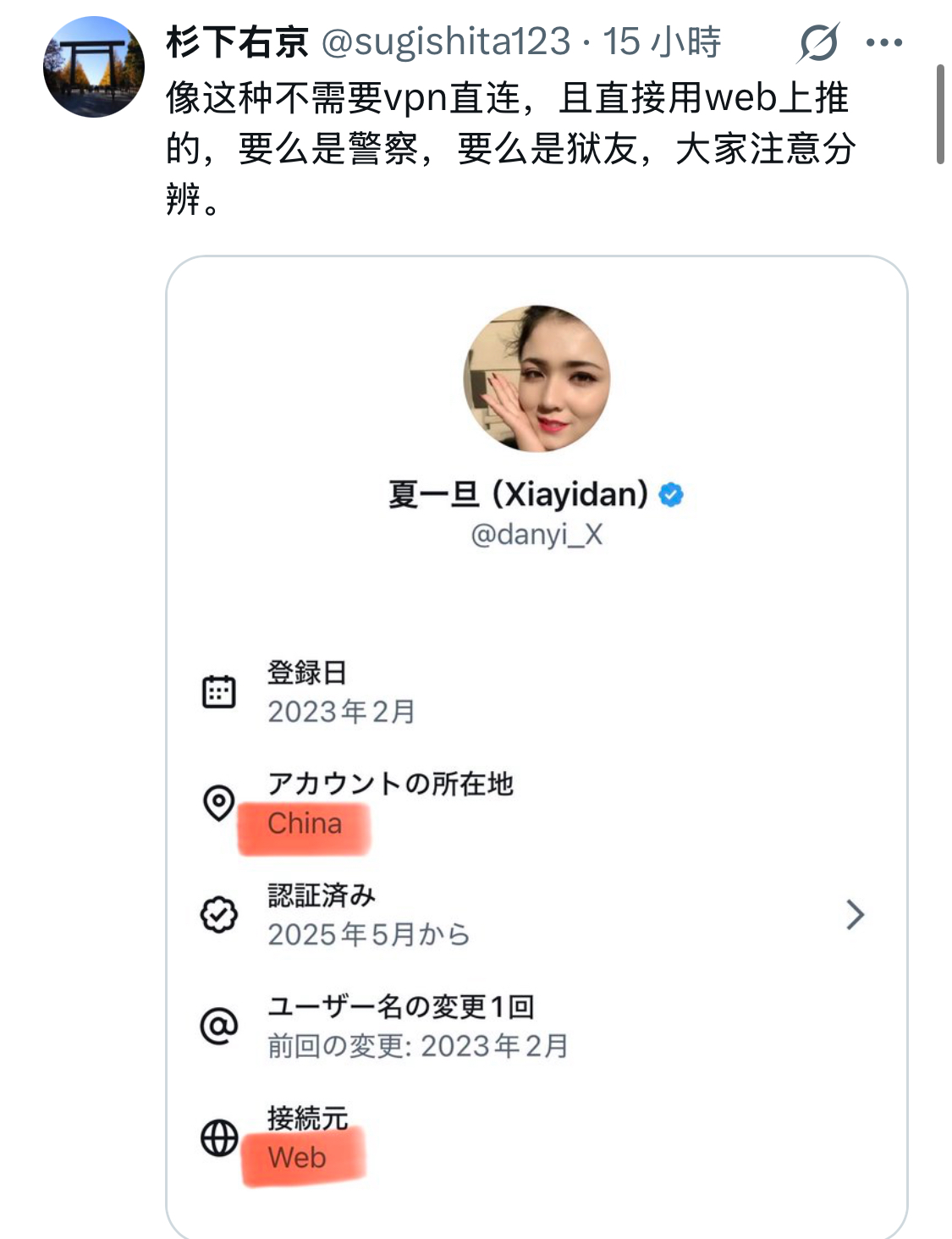
Task: Open the tweet author's torii gate avatar
Action: pos(94,67)
